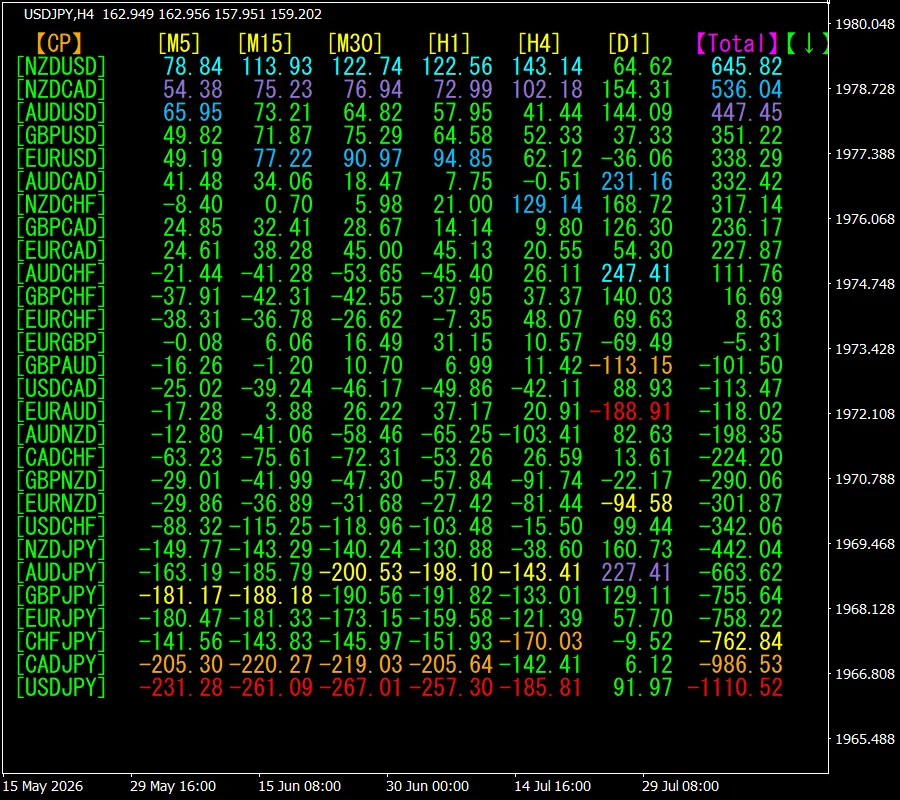Click the AUDJPY M30 value -200.53
Image resolution: width=900 pixels, height=800 pixels.
360,572
